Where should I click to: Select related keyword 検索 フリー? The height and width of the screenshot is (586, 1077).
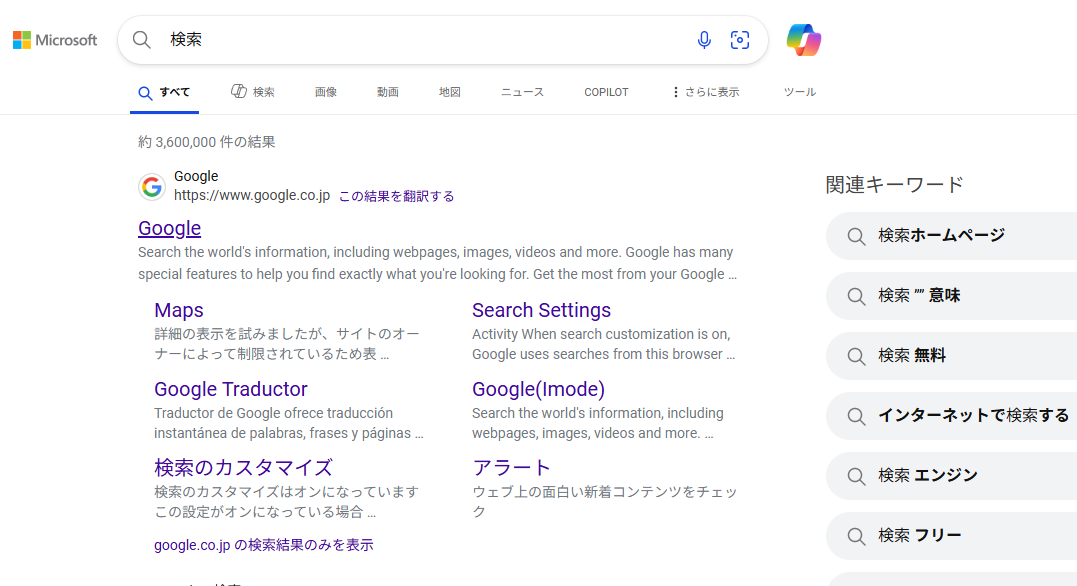(x=951, y=536)
